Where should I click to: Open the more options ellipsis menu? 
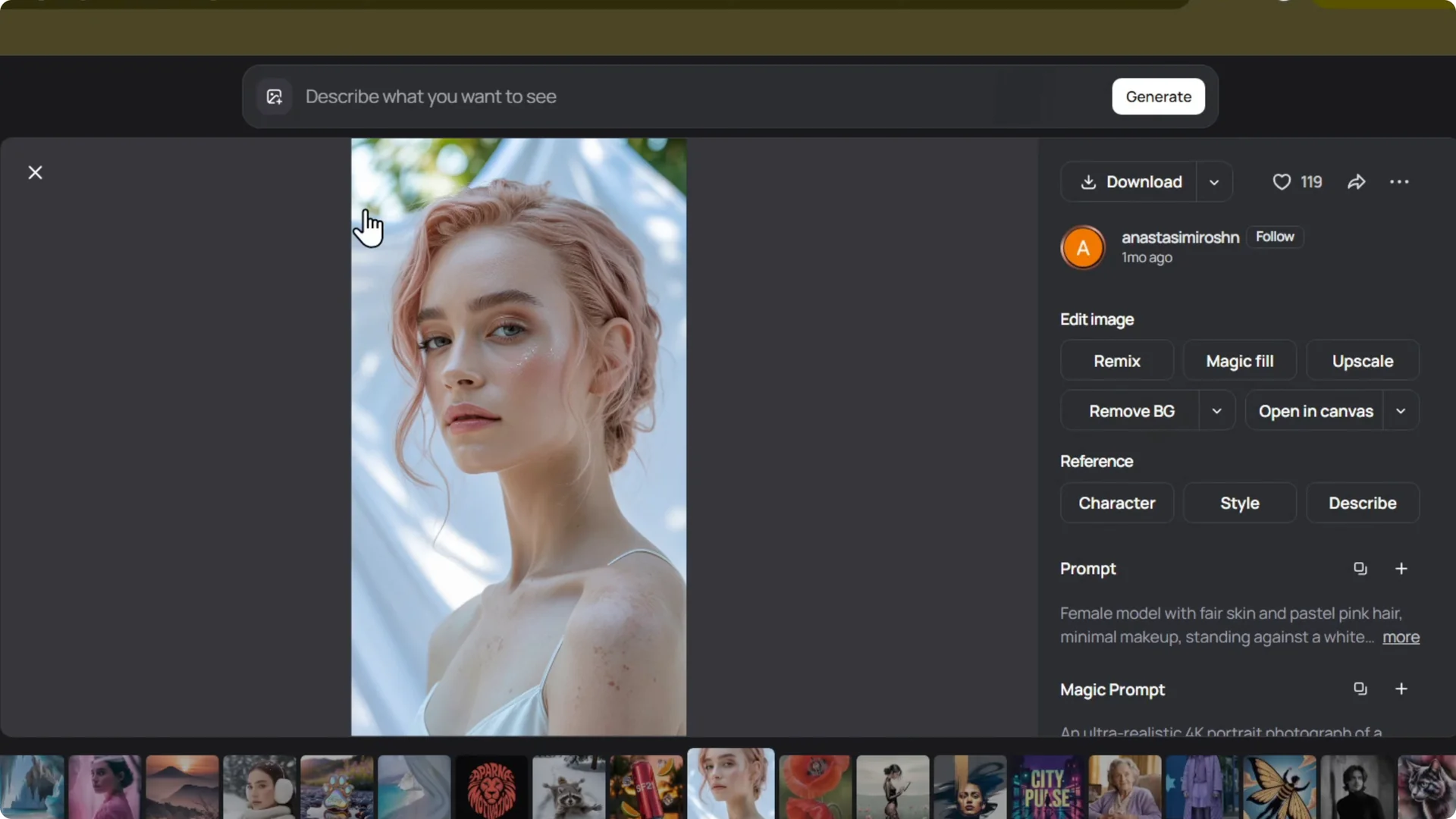click(x=1399, y=181)
